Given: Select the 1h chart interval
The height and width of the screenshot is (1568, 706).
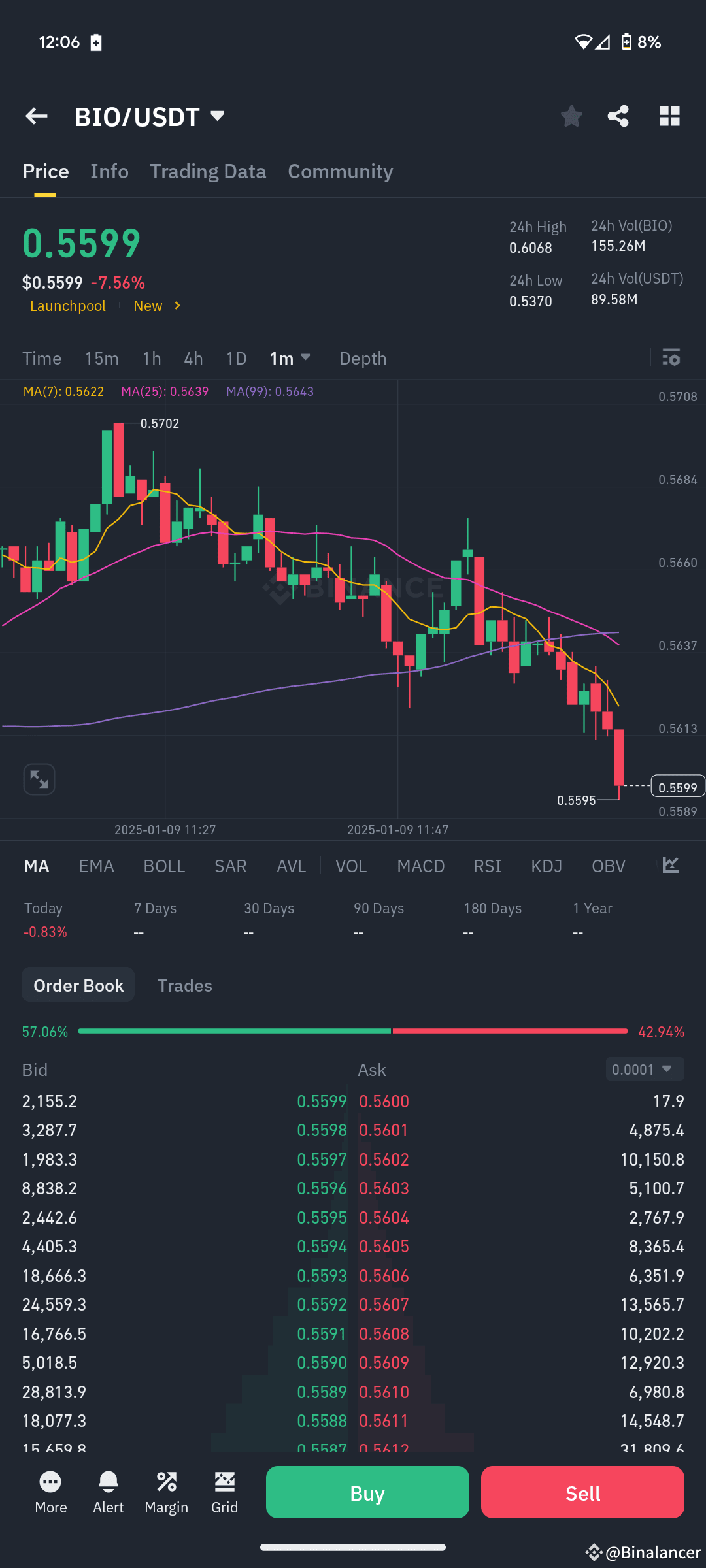Looking at the screenshot, I should click(x=152, y=358).
